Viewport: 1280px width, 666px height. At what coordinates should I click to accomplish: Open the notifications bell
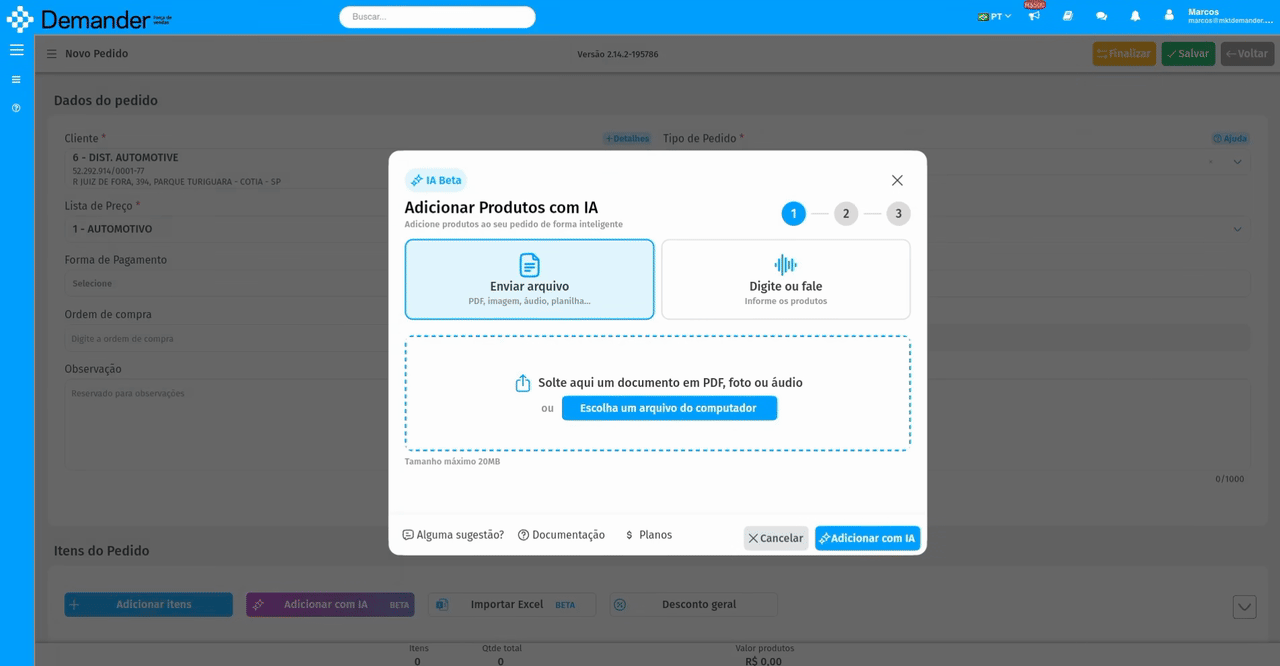[x=1135, y=16]
